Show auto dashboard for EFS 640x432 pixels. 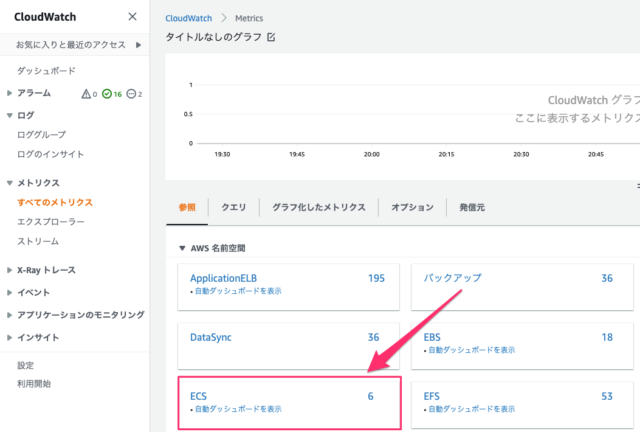(471, 409)
